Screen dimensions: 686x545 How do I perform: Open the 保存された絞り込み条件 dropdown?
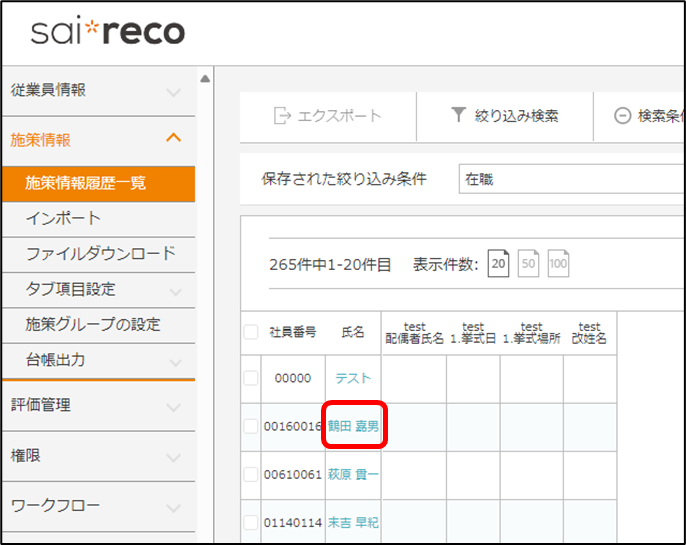pyautogui.click(x=570, y=180)
